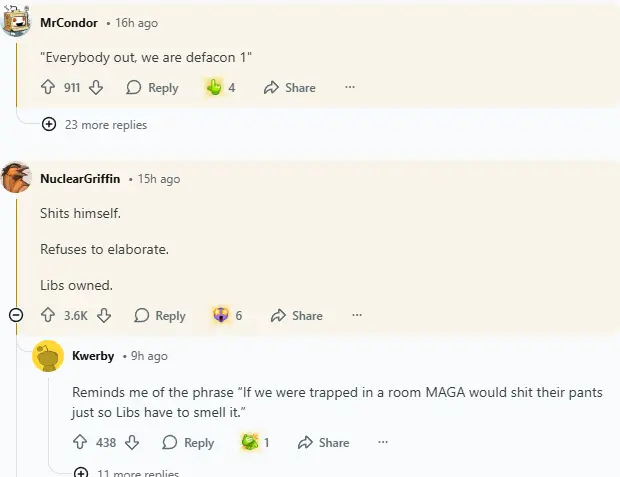This screenshot has width=620, height=477.
Task: Collapse NuclearGriffin's comment thread
Action: (16, 316)
